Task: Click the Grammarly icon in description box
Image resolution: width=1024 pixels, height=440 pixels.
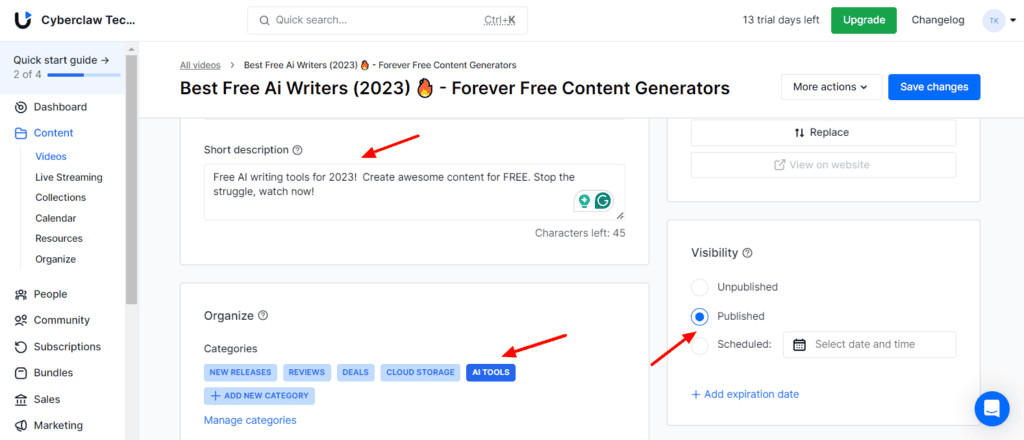Action: point(603,201)
